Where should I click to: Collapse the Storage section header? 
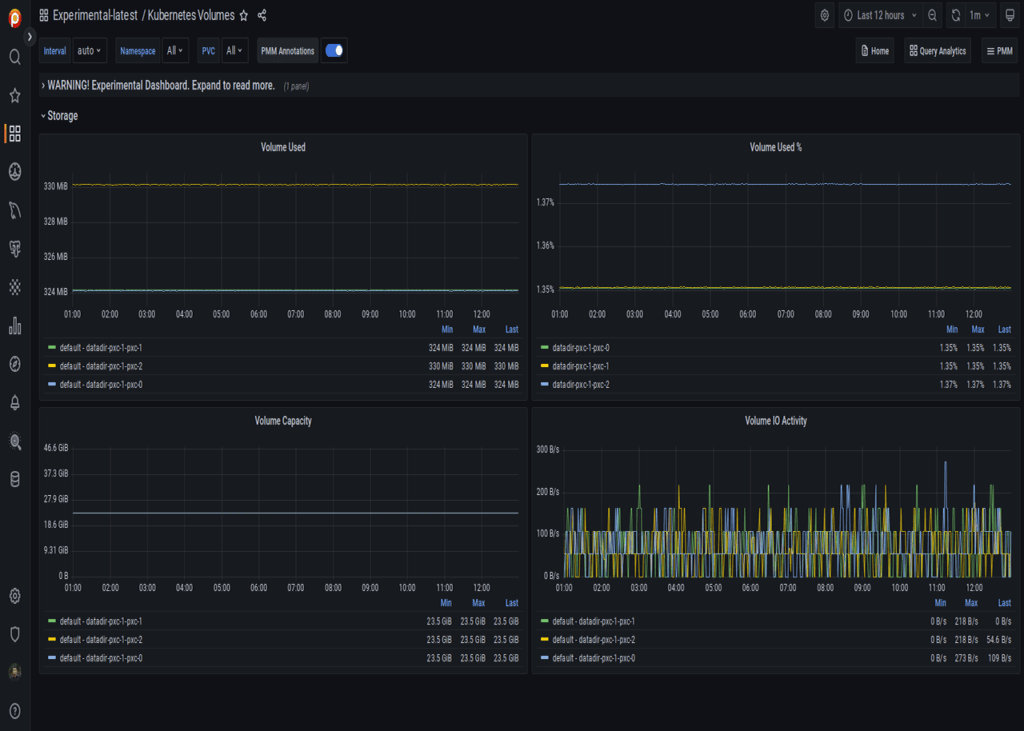click(x=60, y=115)
